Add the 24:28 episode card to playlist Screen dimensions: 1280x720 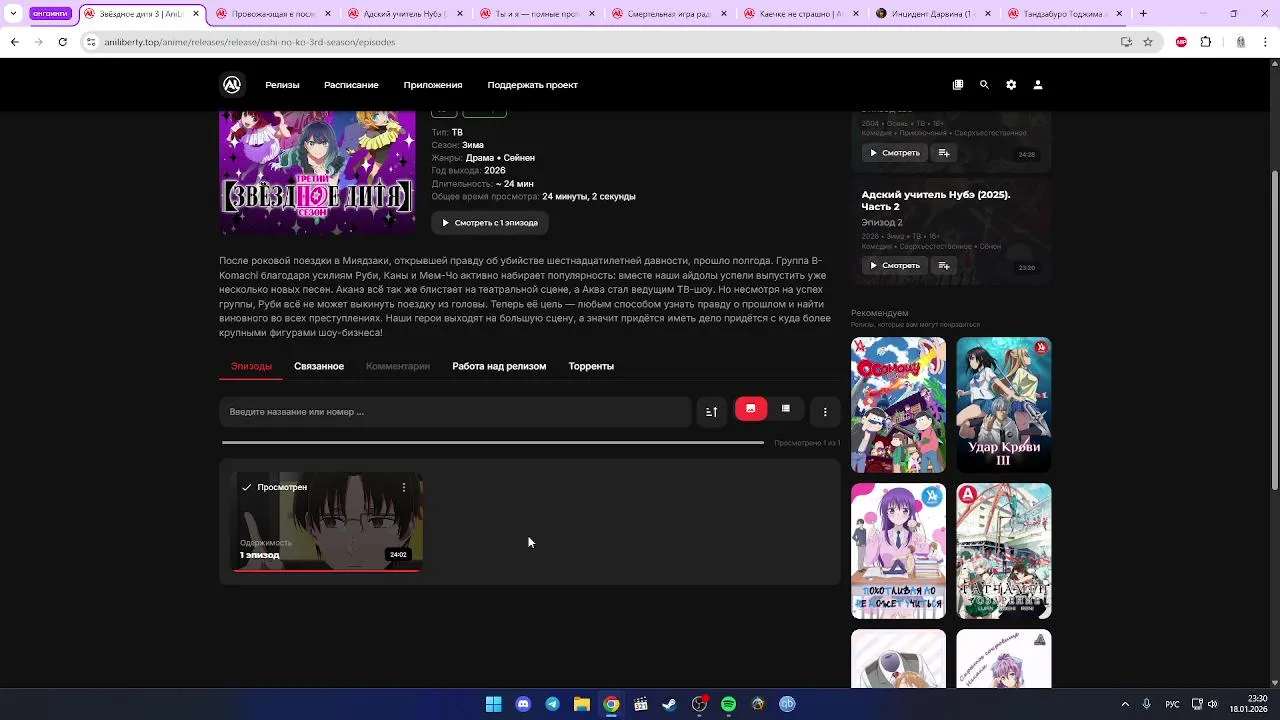(x=944, y=153)
